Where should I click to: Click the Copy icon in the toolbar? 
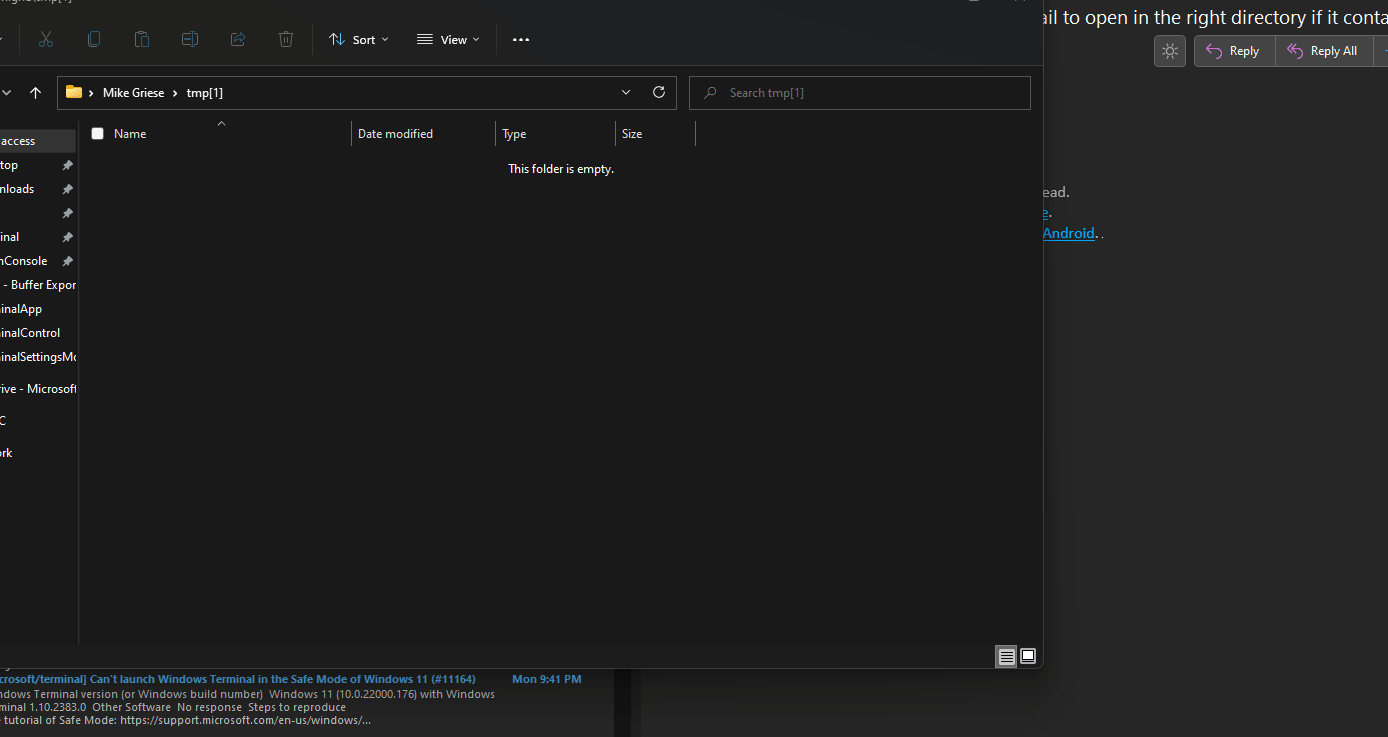(x=93, y=39)
